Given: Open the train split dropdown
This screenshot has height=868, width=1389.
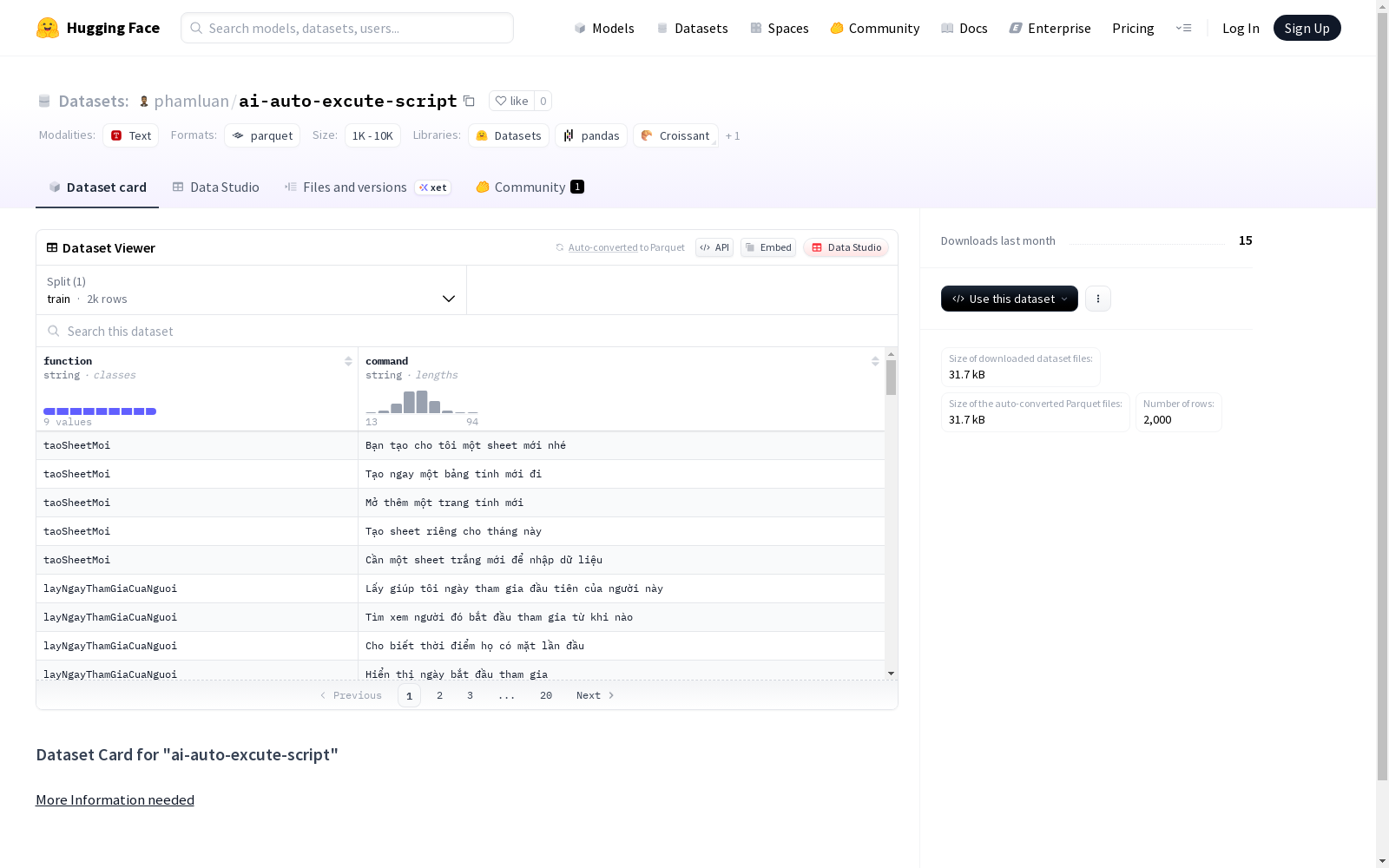Looking at the screenshot, I should pos(252,290).
